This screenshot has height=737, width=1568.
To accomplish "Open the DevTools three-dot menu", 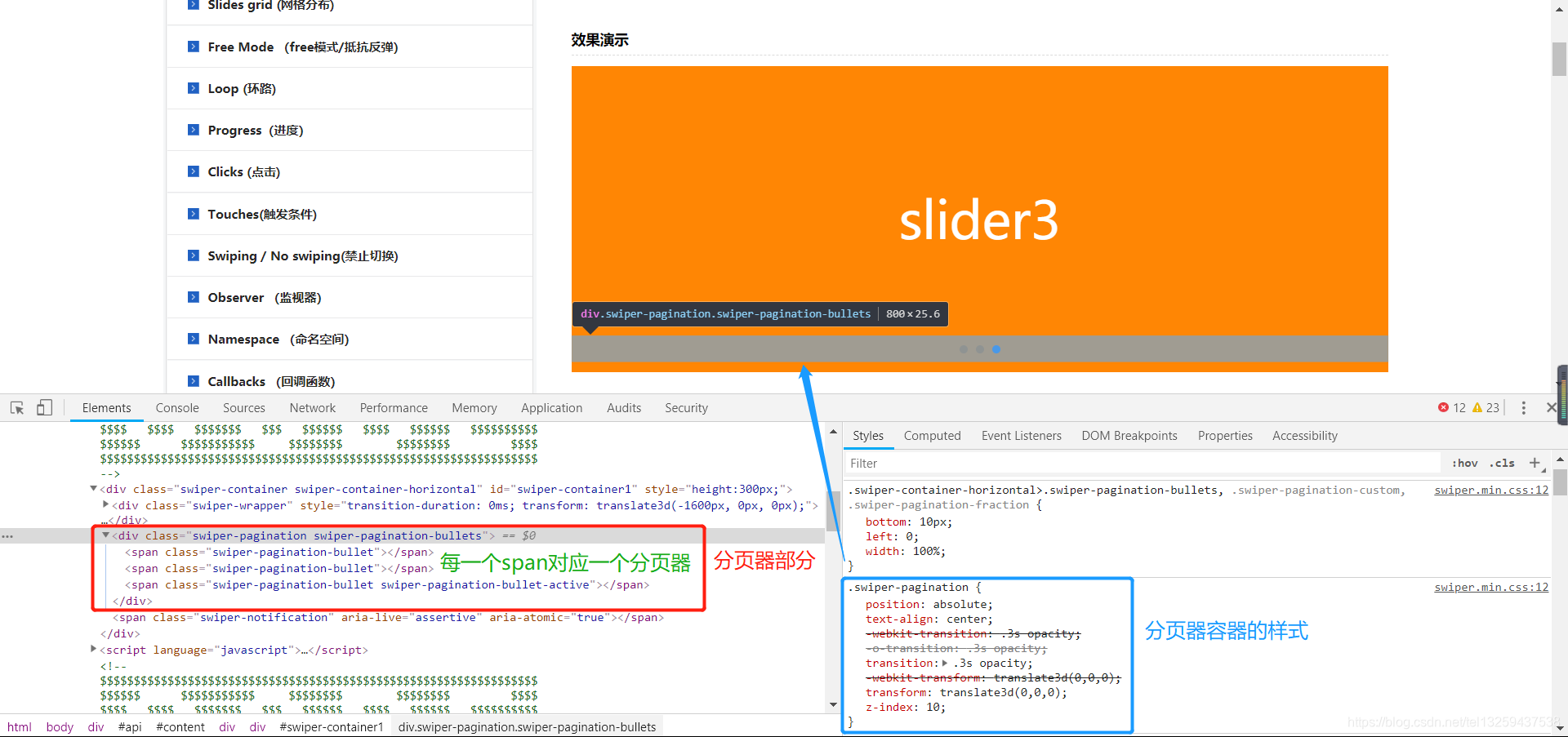I will (1523, 407).
